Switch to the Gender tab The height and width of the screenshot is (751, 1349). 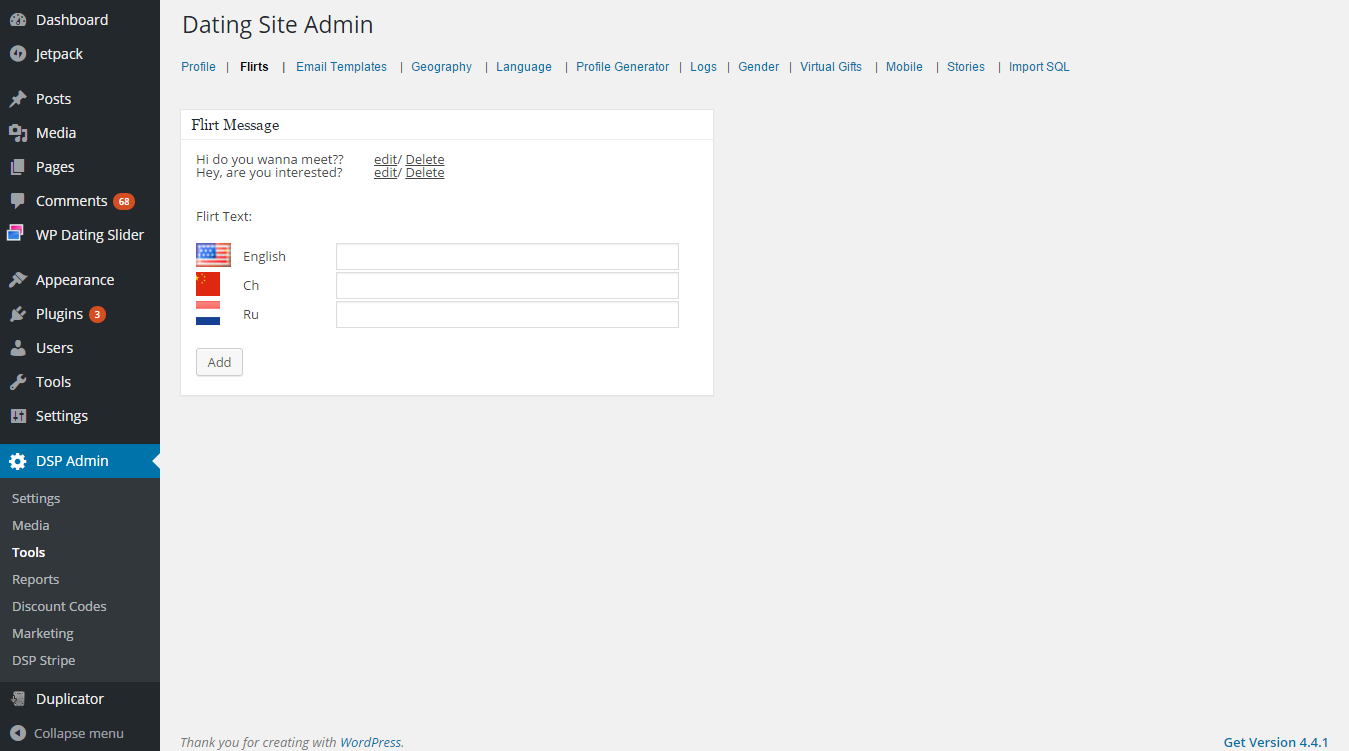[759, 67]
